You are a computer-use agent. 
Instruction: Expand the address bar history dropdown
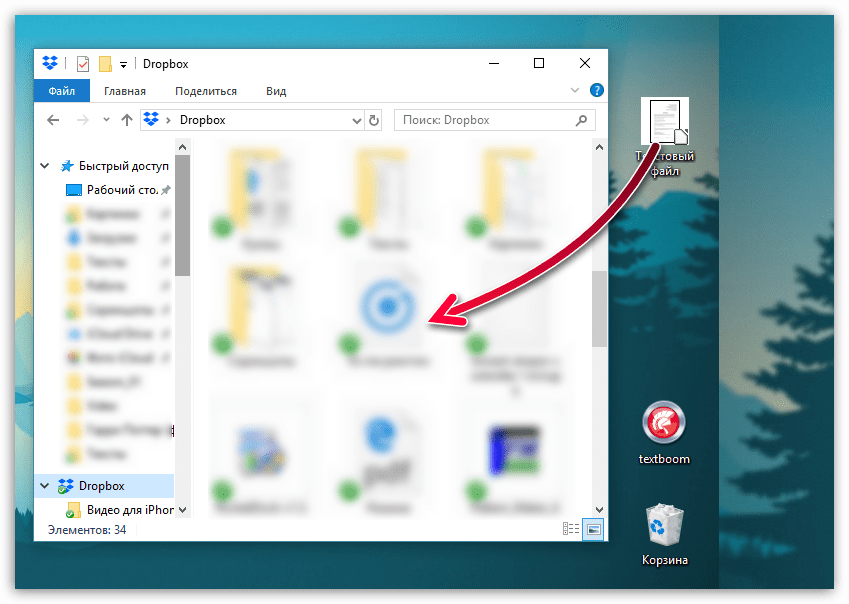[357, 120]
